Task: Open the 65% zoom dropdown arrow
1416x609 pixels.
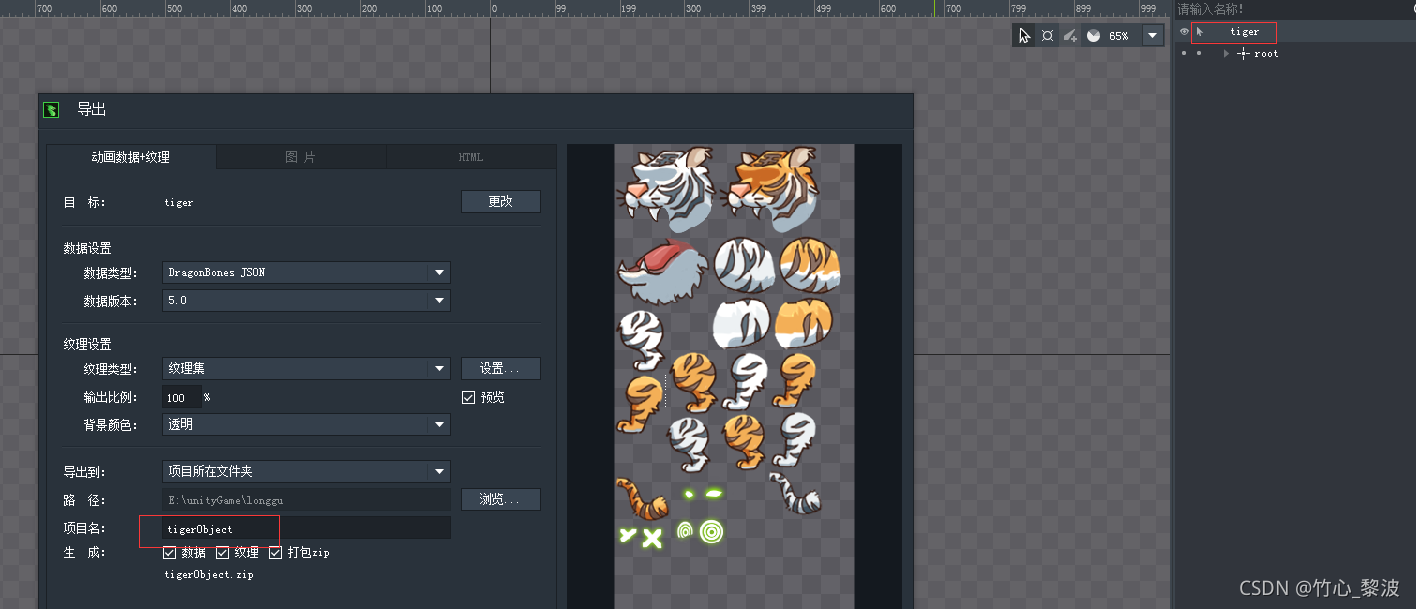Action: click(x=1153, y=35)
